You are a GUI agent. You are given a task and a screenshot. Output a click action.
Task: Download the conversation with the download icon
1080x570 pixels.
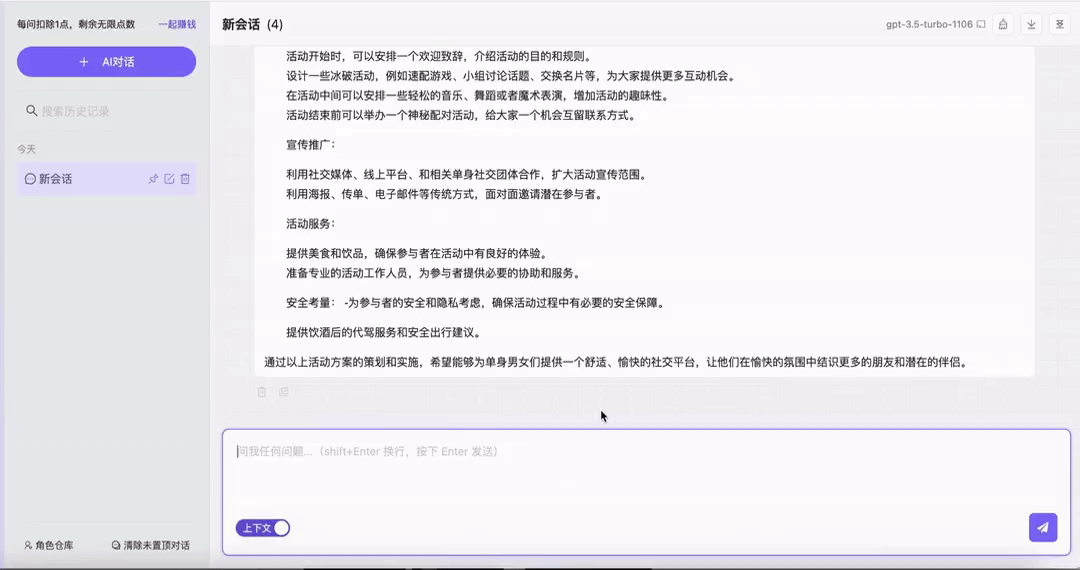click(1031, 24)
